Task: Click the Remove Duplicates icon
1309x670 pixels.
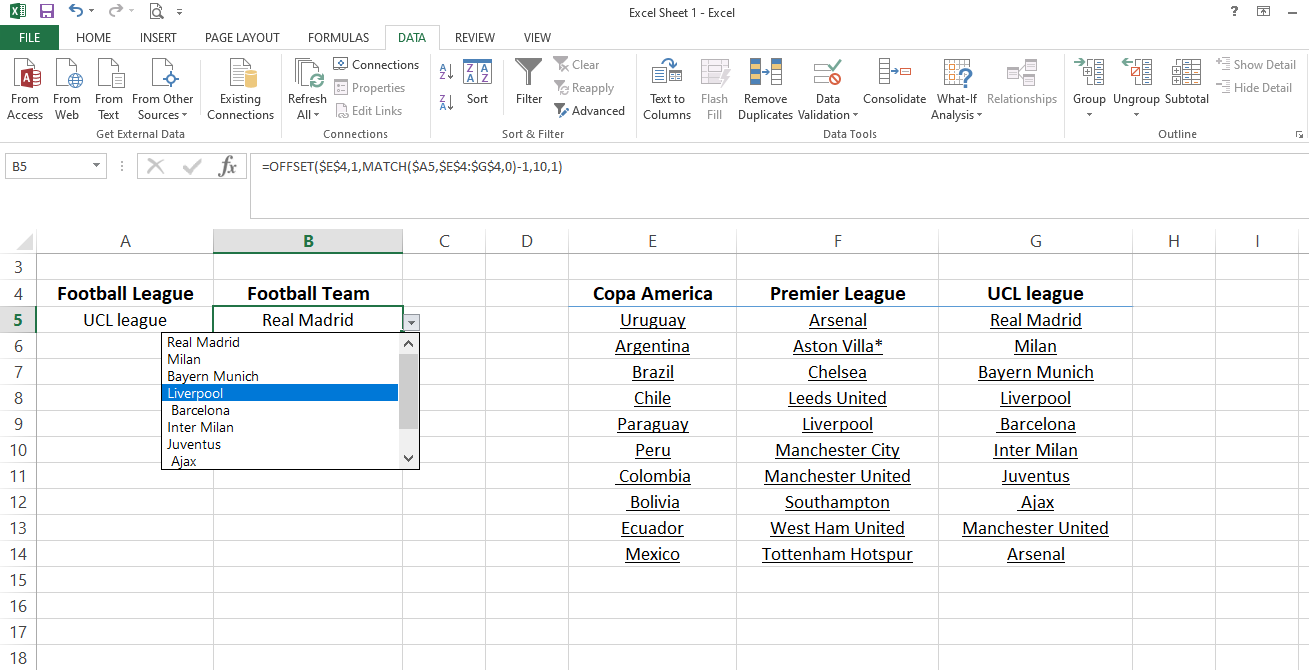Action: (x=765, y=74)
